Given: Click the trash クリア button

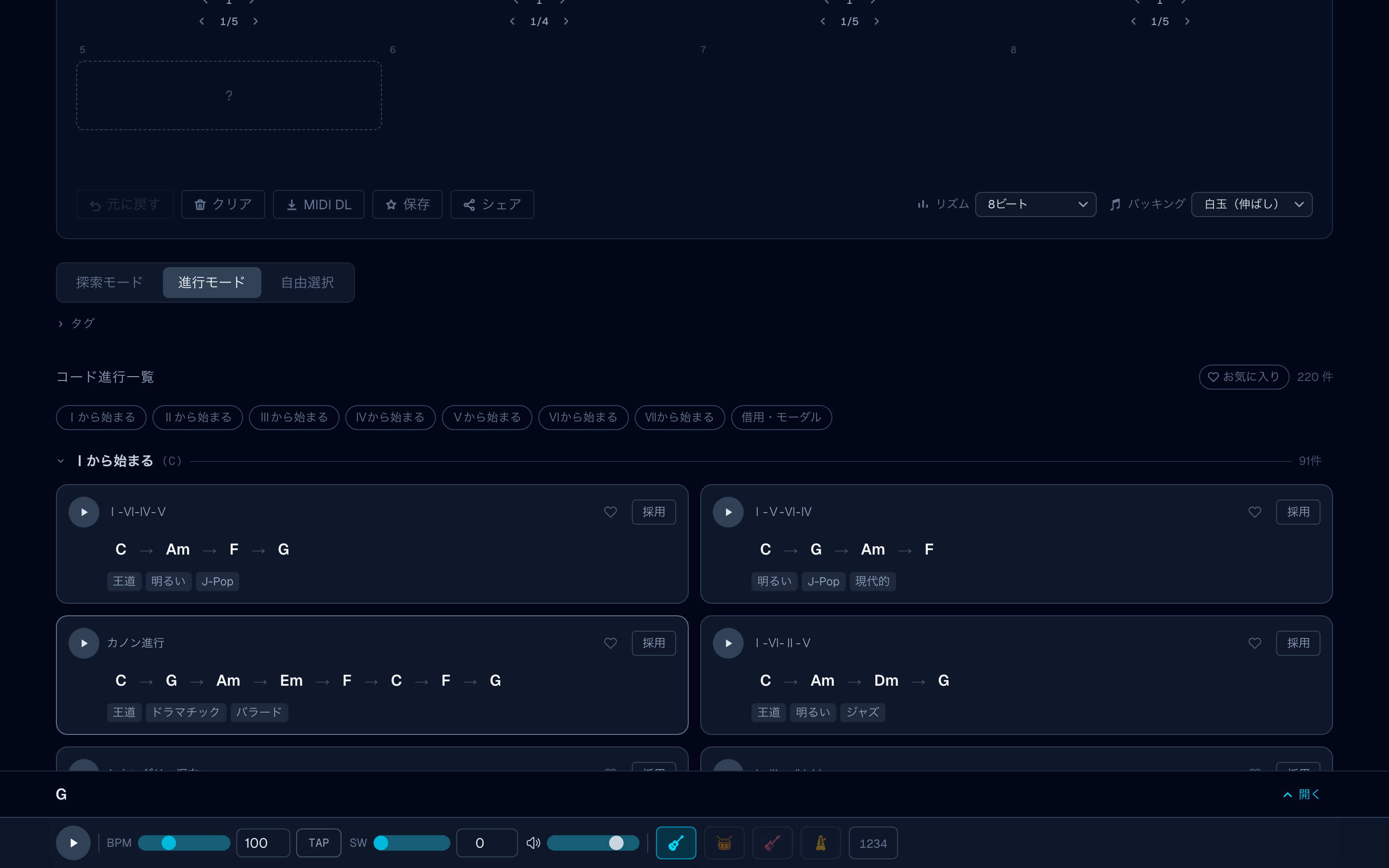Looking at the screenshot, I should [x=223, y=204].
